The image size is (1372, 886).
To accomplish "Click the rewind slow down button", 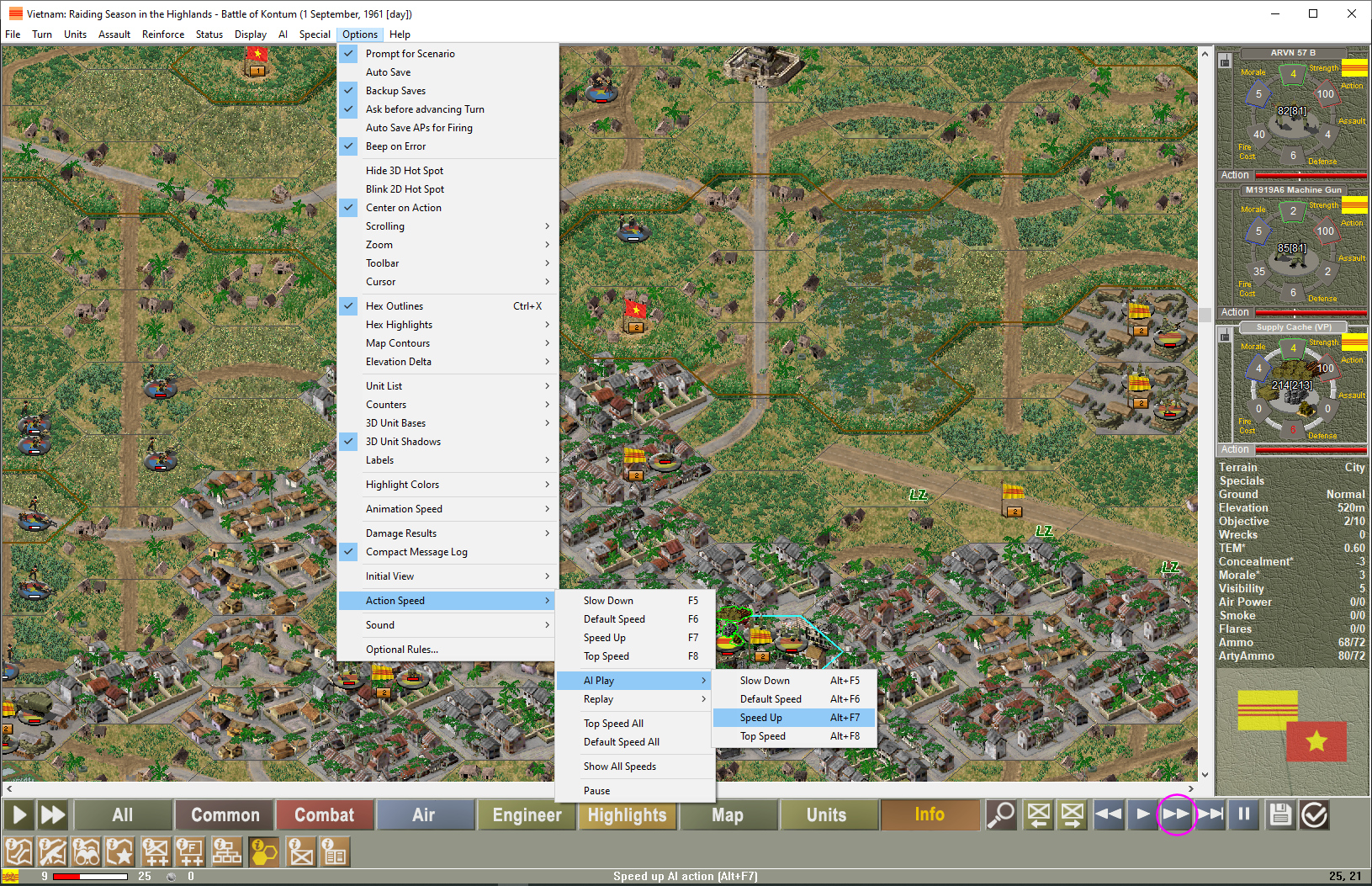I will coord(1109,814).
